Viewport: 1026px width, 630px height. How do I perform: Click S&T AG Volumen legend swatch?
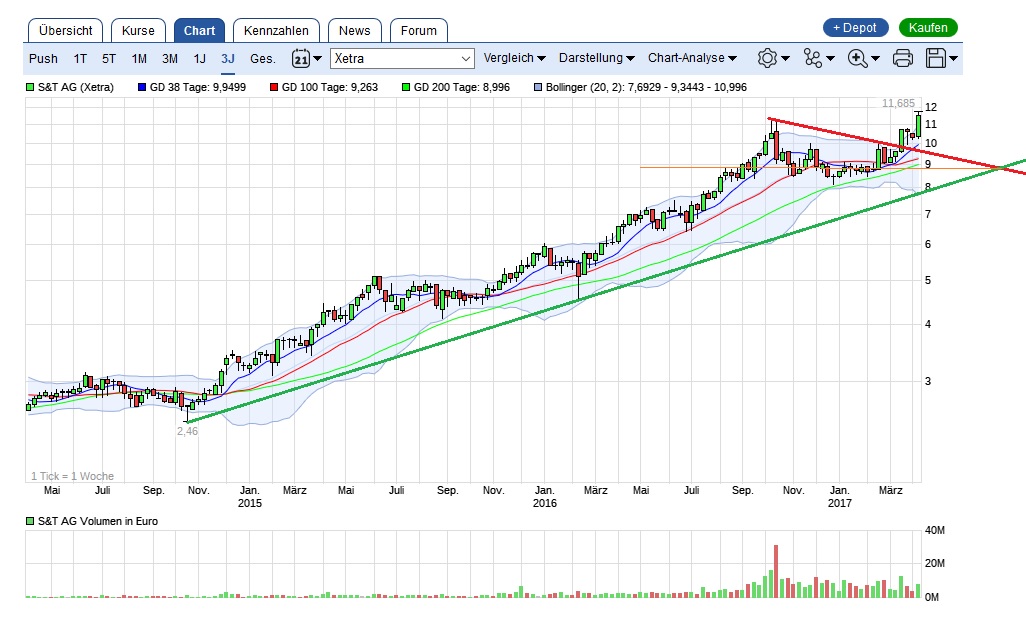[30, 521]
